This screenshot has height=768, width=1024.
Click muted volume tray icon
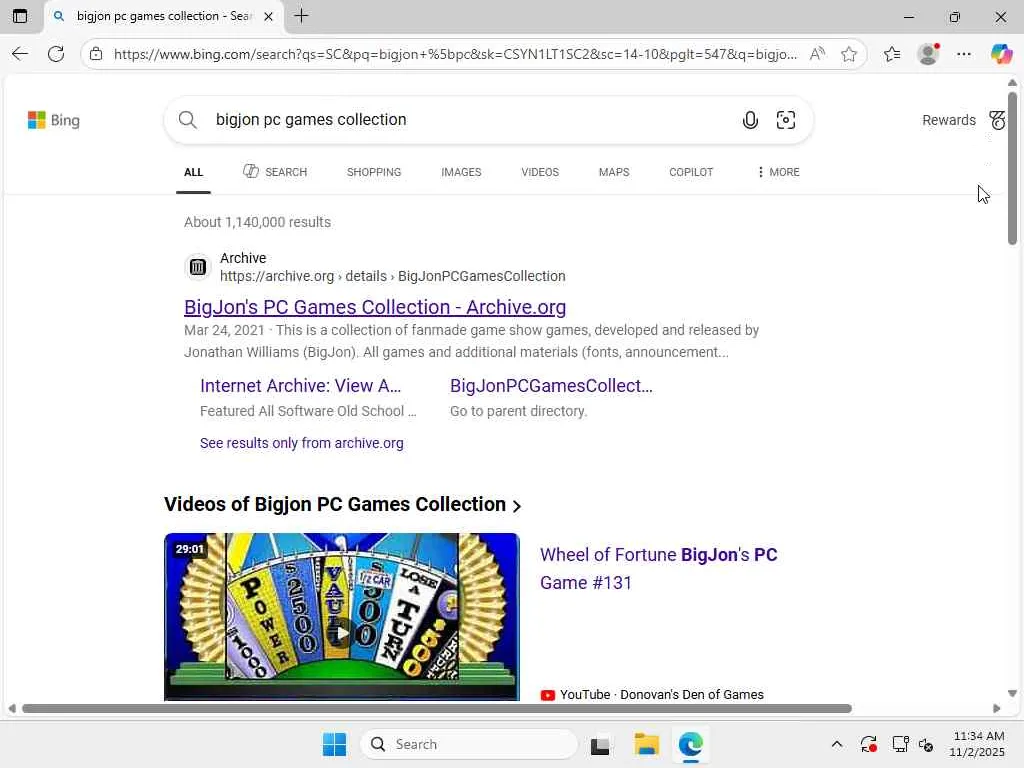[x=926, y=744]
